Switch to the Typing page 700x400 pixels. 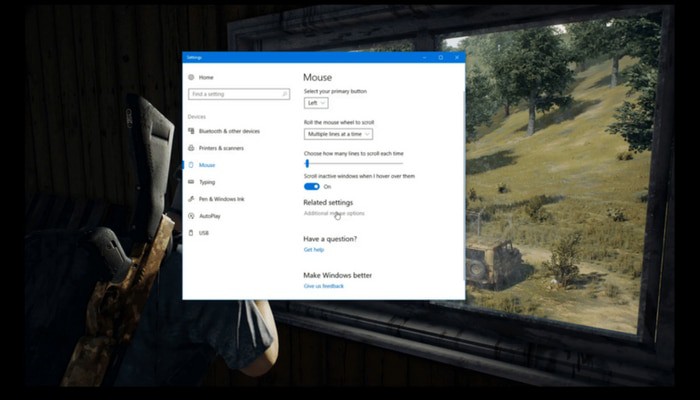coord(207,182)
